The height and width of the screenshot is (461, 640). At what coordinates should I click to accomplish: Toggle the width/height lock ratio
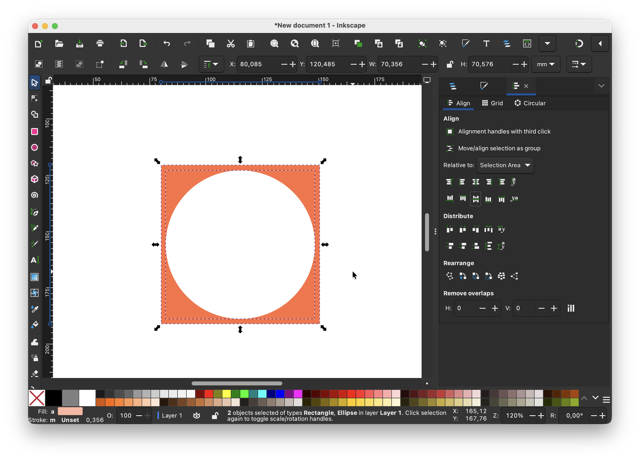coord(449,64)
